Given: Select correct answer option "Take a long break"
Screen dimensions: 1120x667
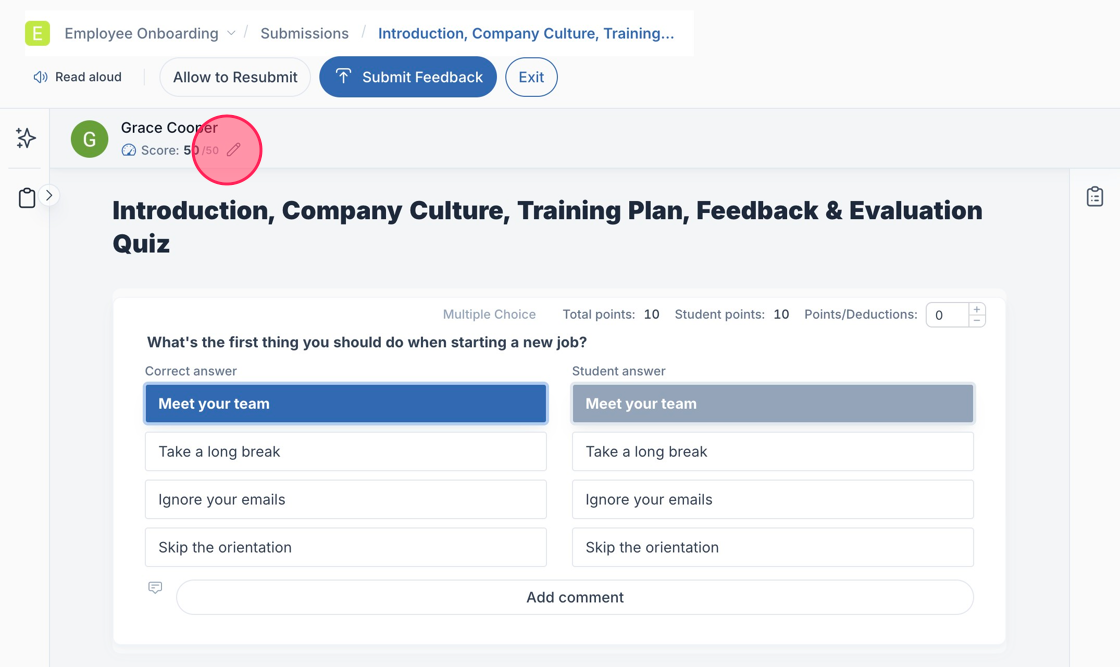Looking at the screenshot, I should tap(345, 451).
